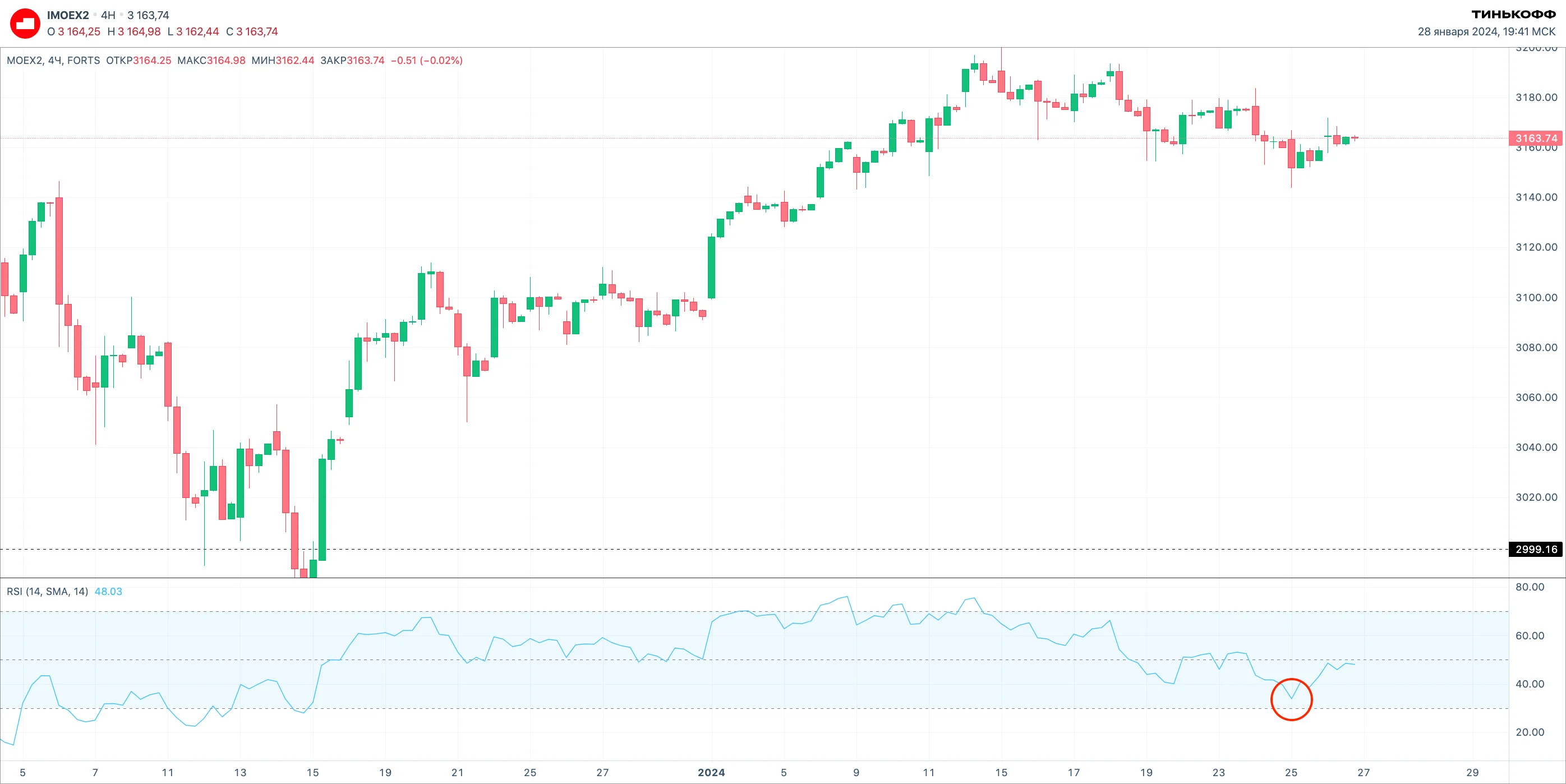Image resolution: width=1566 pixels, height=784 pixels.
Task: Click the 2024 year marker on time axis
Action: [x=711, y=772]
